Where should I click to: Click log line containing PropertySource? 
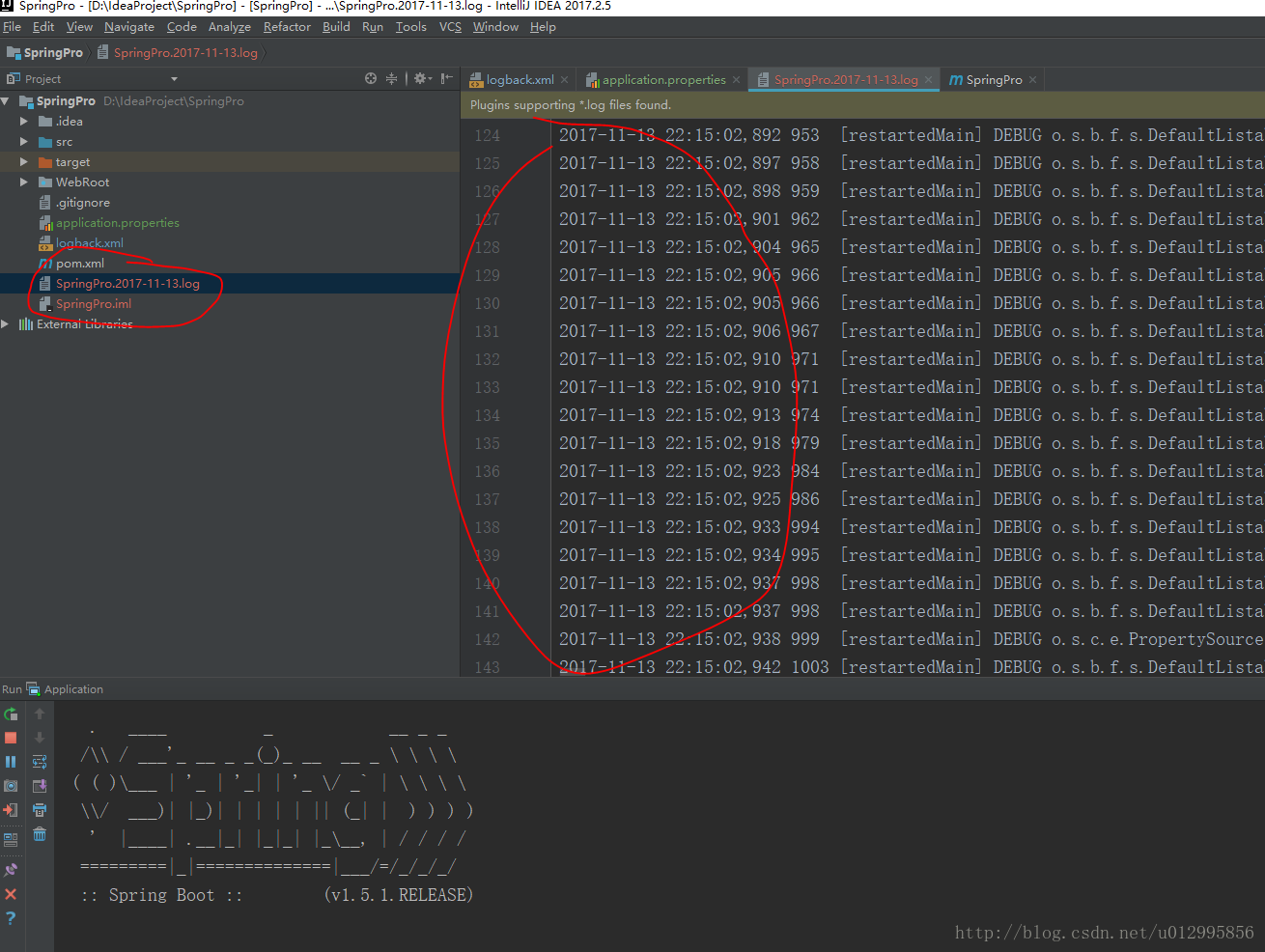point(911,639)
